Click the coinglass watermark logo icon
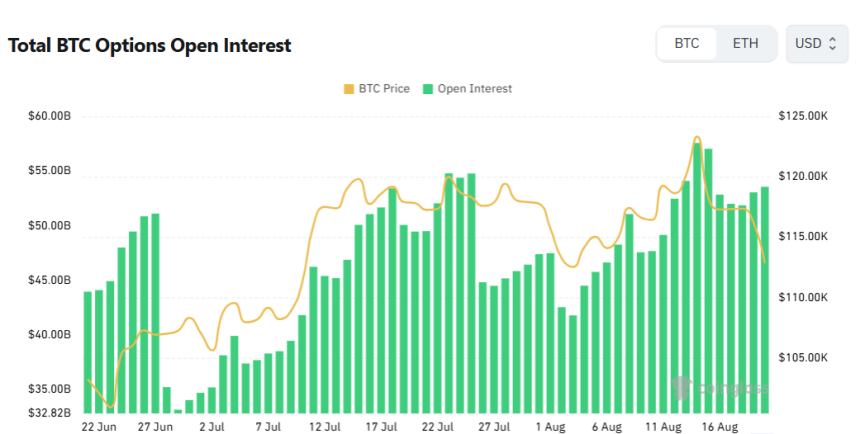This screenshot has height=434, width=860. pos(682,388)
